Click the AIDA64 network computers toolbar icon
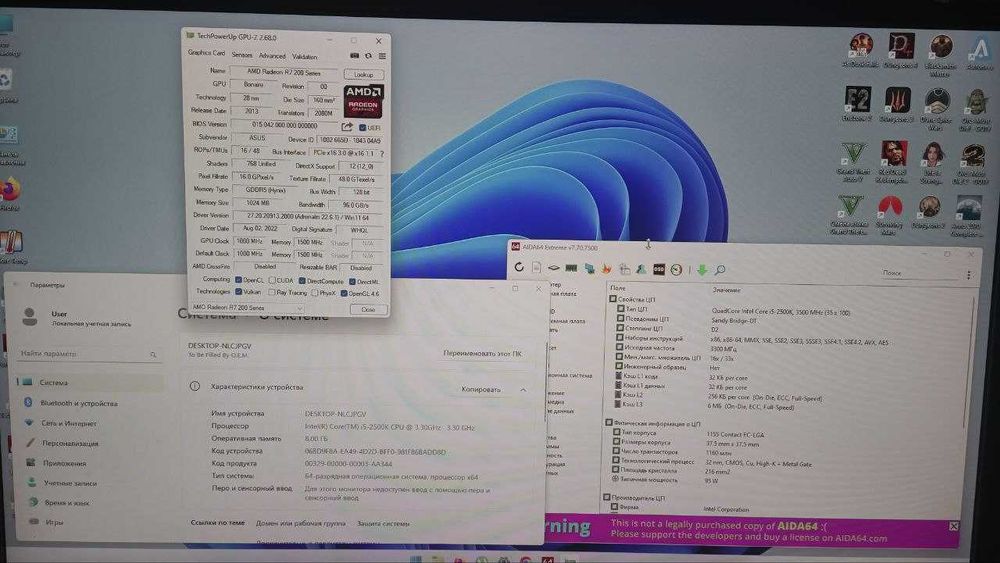The height and width of the screenshot is (563, 1000). pos(589,268)
